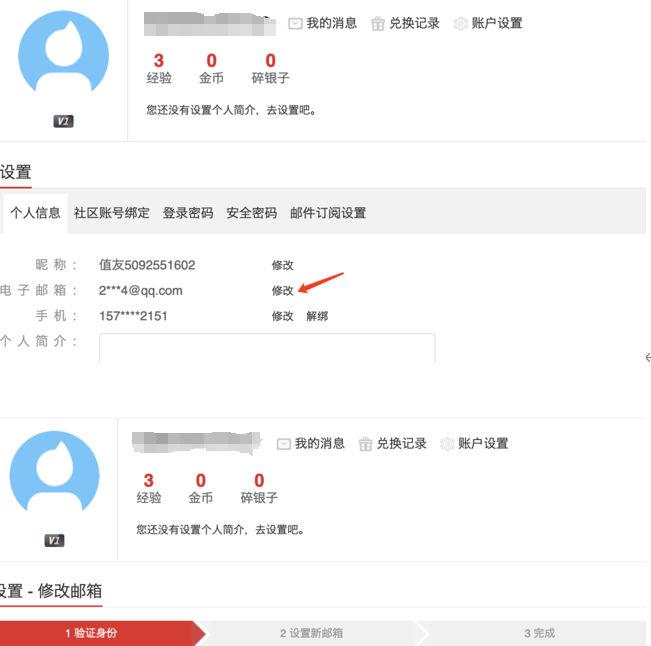
Task: Click the masked email 2***4@qq.com
Action: click(141, 291)
